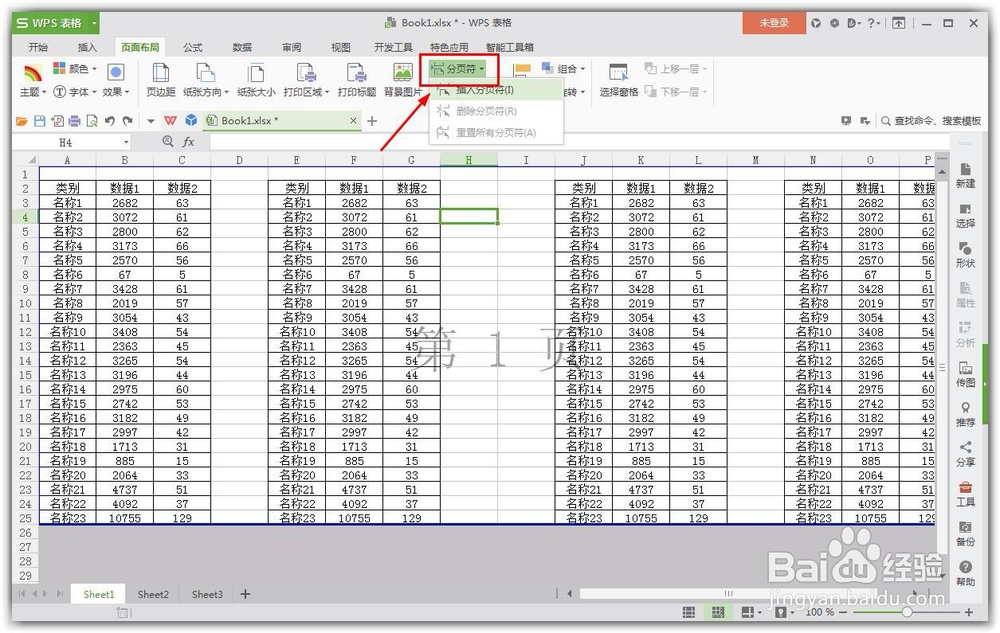Click the redo arrow icon
The height and width of the screenshot is (633, 1000).
pyautogui.click(x=128, y=120)
